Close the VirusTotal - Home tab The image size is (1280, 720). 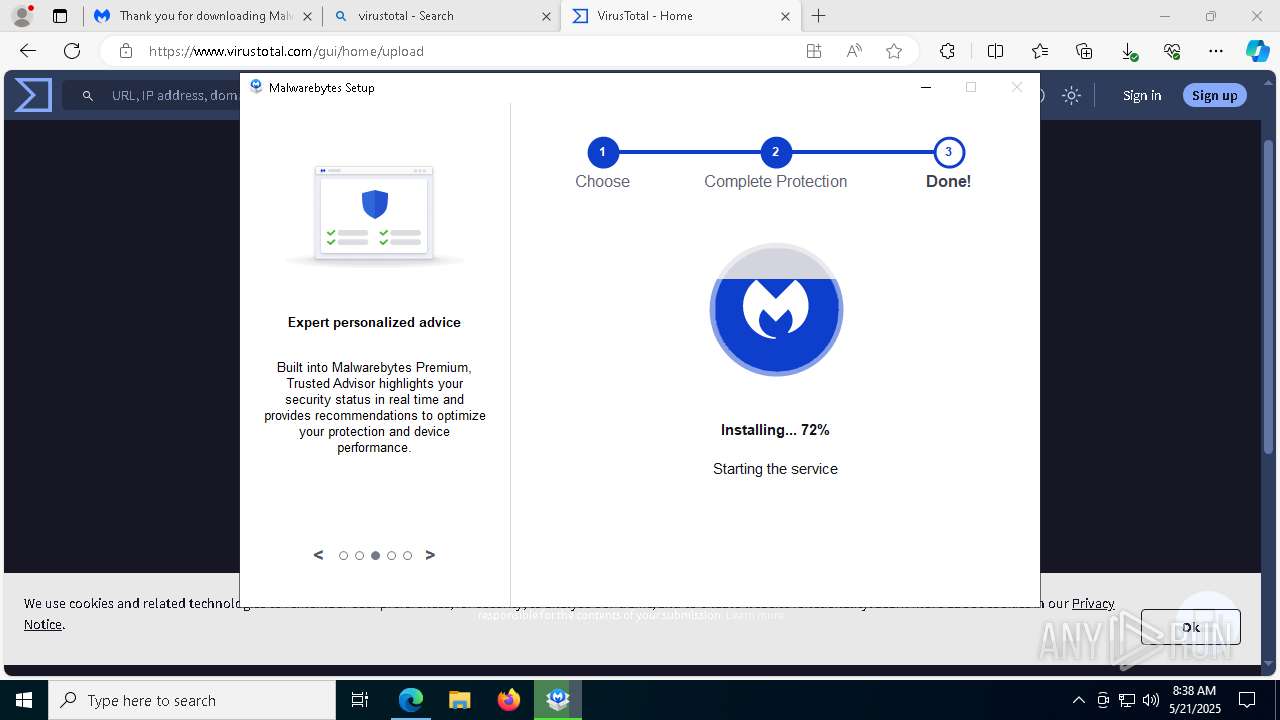785,16
